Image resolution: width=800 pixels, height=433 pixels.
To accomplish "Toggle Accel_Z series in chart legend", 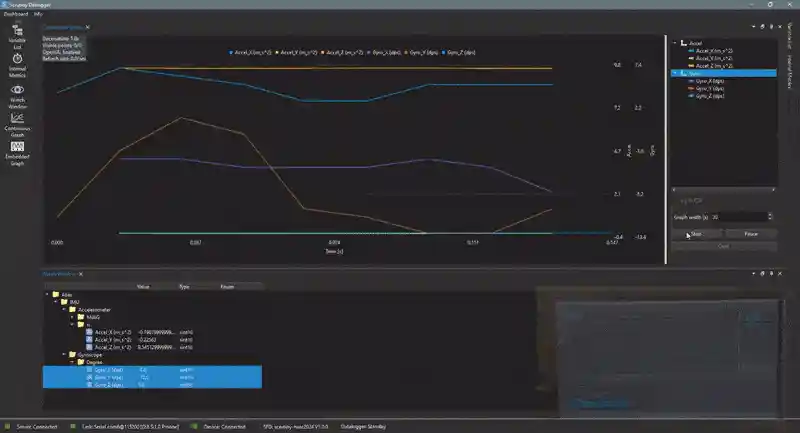I will (342, 53).
